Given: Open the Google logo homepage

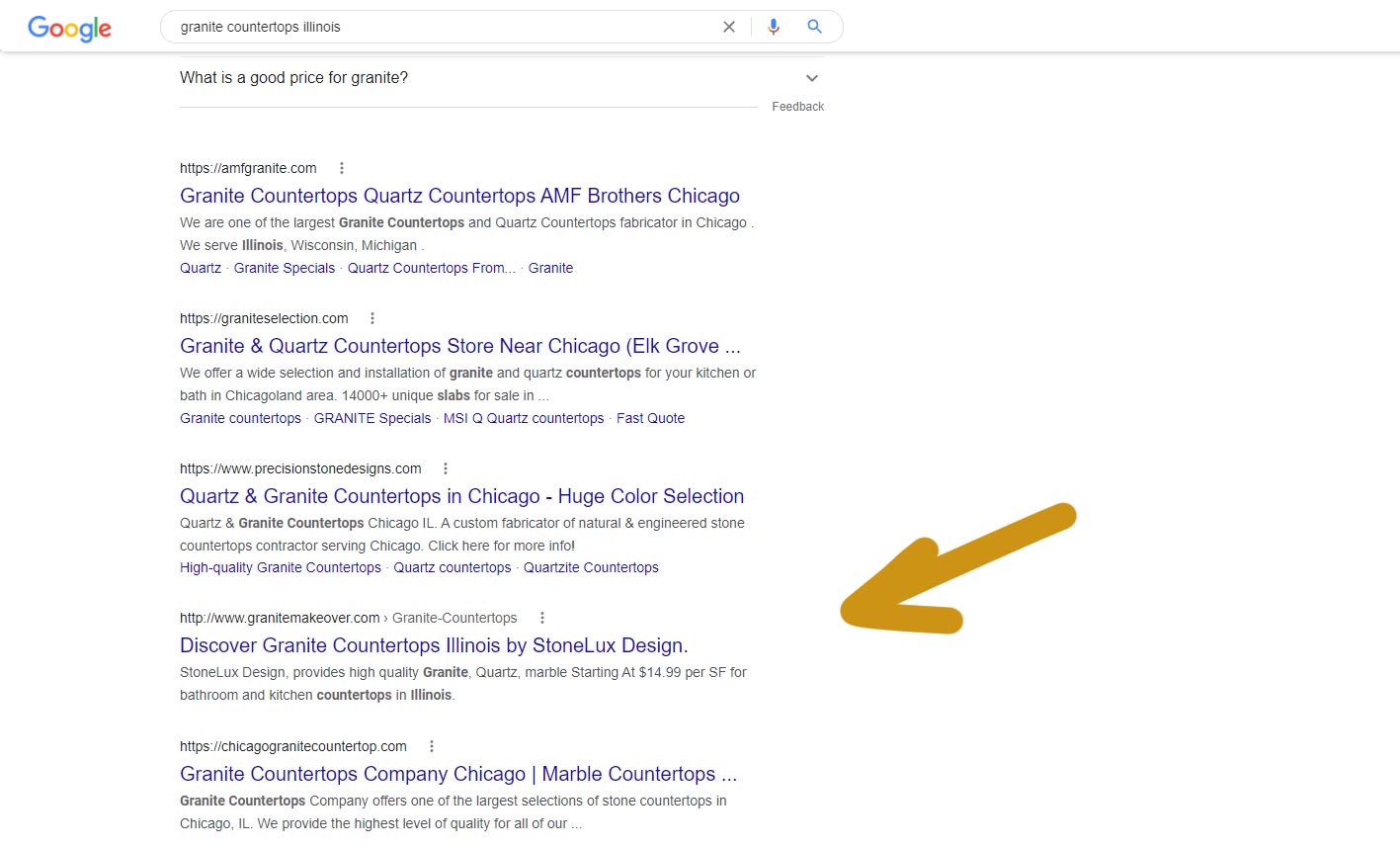Looking at the screenshot, I should (x=69, y=28).
